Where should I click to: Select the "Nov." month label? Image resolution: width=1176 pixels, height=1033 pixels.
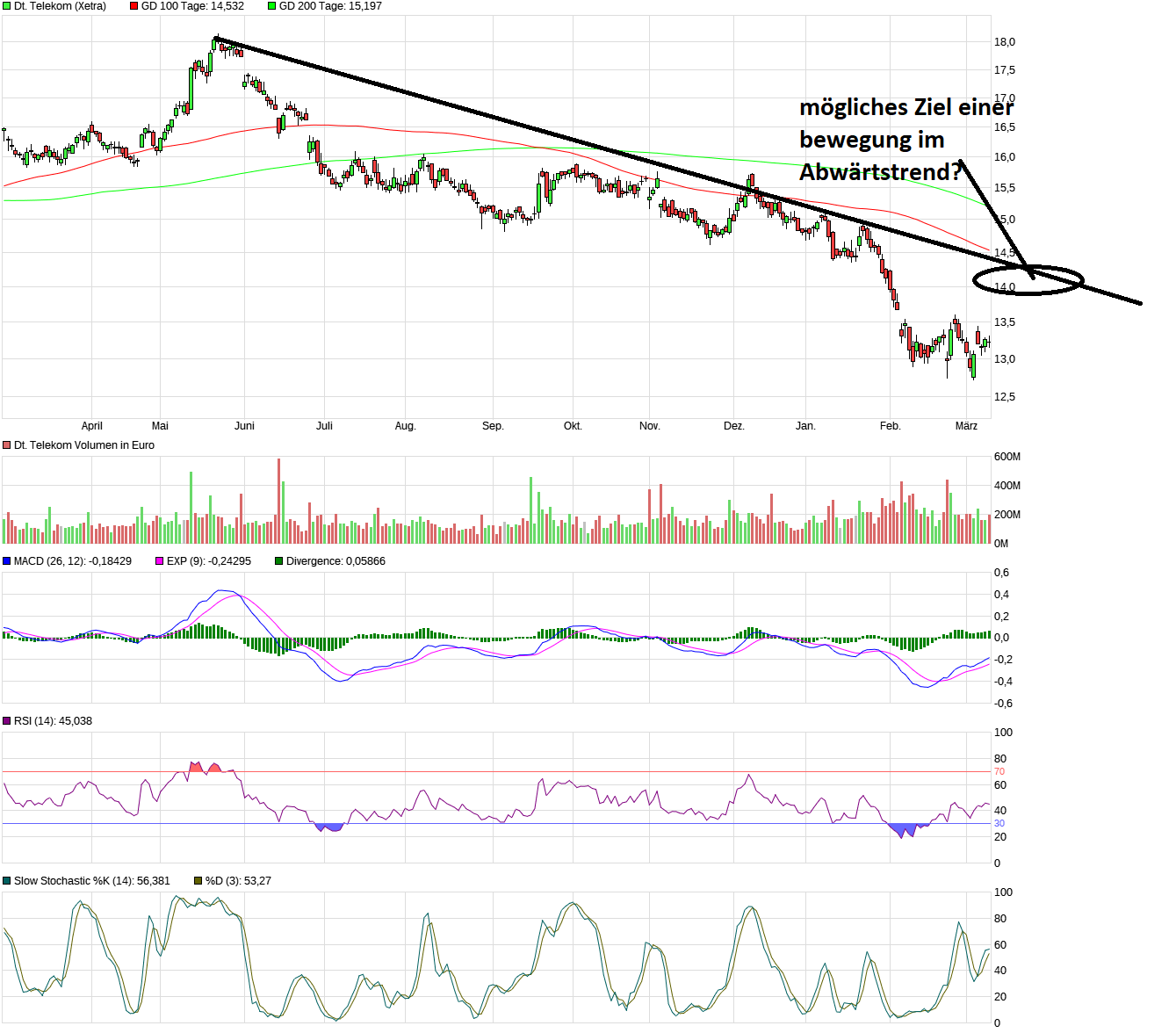coord(650,426)
